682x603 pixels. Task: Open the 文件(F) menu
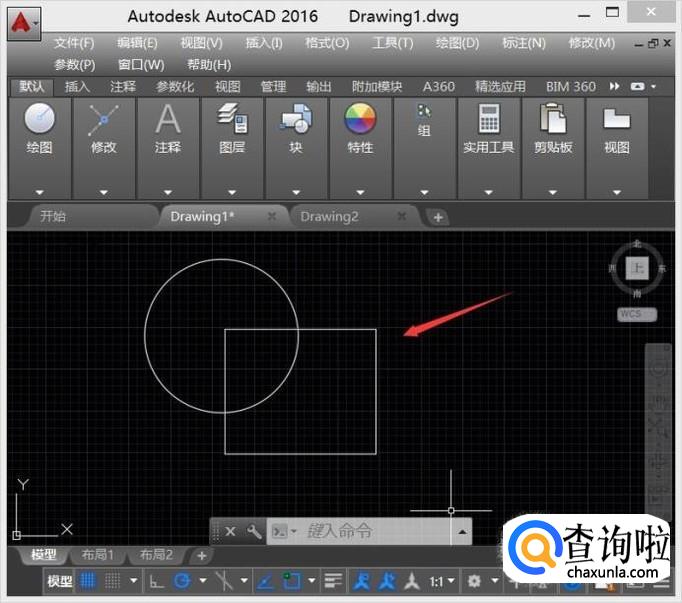point(74,43)
